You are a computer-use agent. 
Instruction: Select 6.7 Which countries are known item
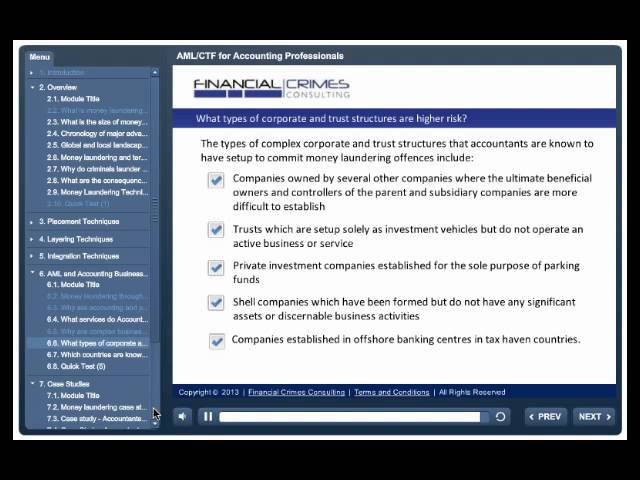click(x=96, y=355)
